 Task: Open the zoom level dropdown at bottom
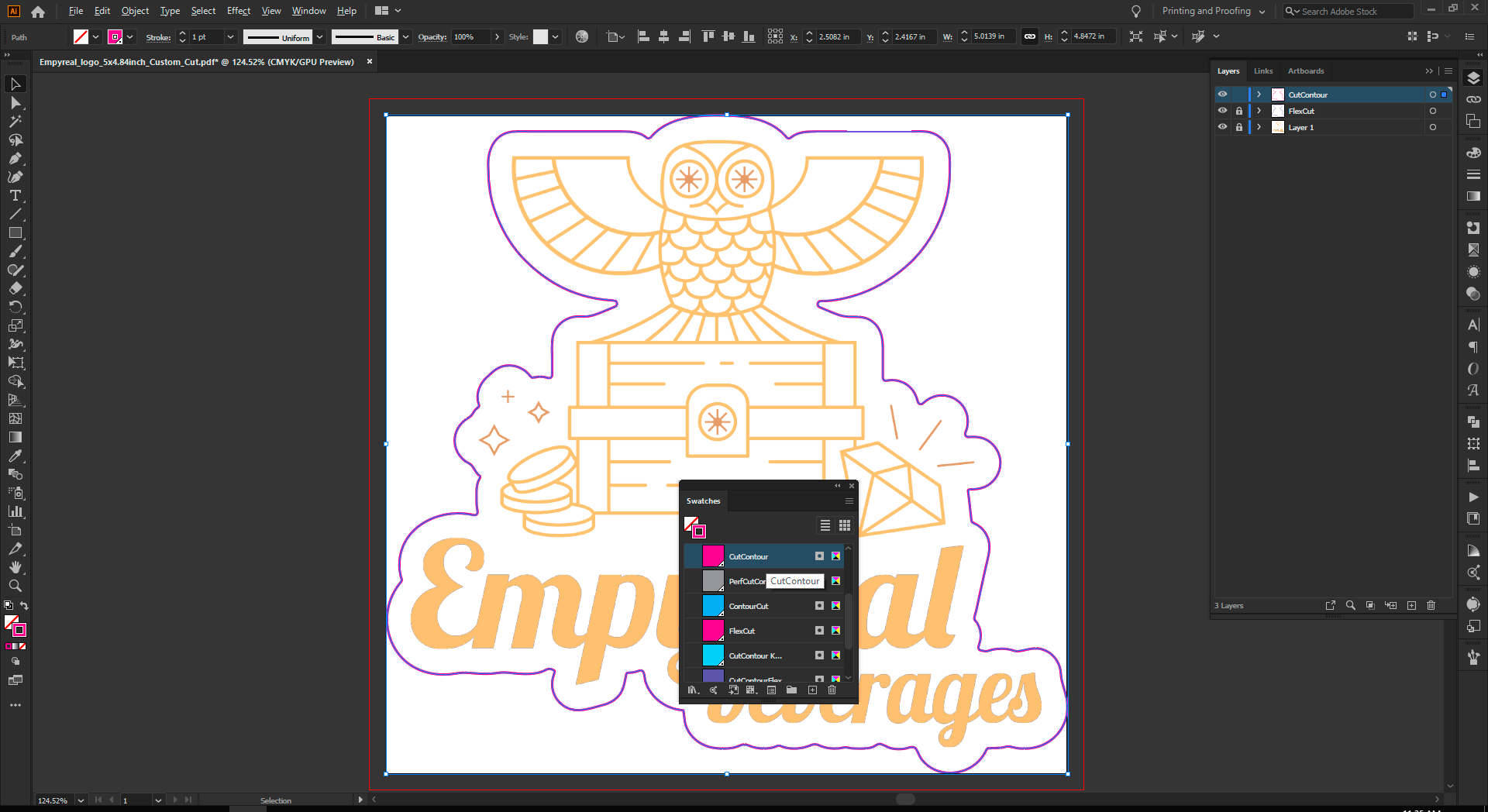pos(80,800)
